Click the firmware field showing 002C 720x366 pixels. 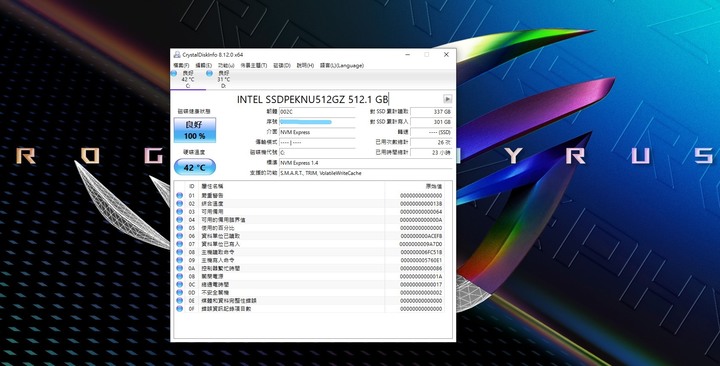pos(317,112)
